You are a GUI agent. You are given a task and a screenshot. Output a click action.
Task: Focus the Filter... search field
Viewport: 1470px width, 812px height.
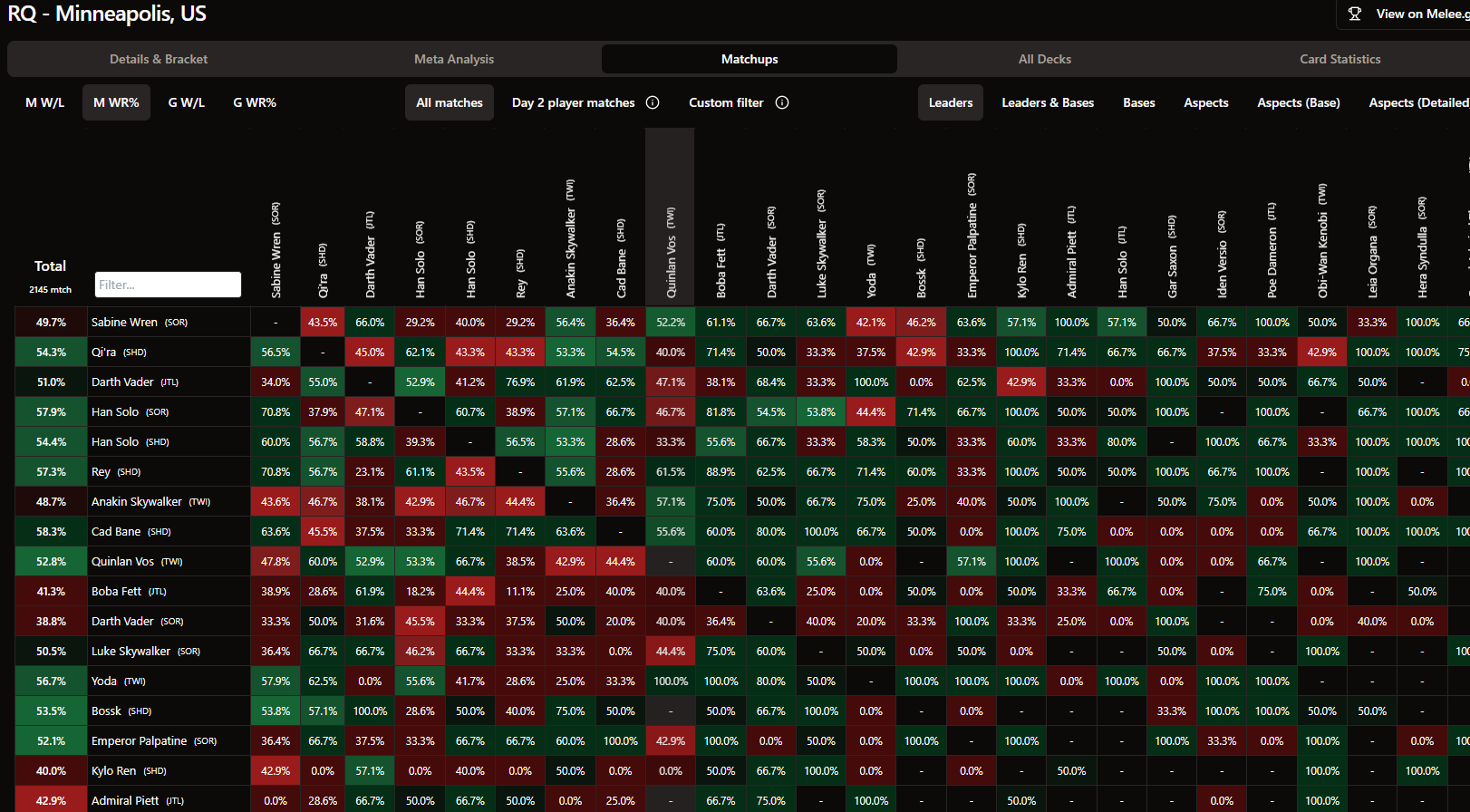168,285
